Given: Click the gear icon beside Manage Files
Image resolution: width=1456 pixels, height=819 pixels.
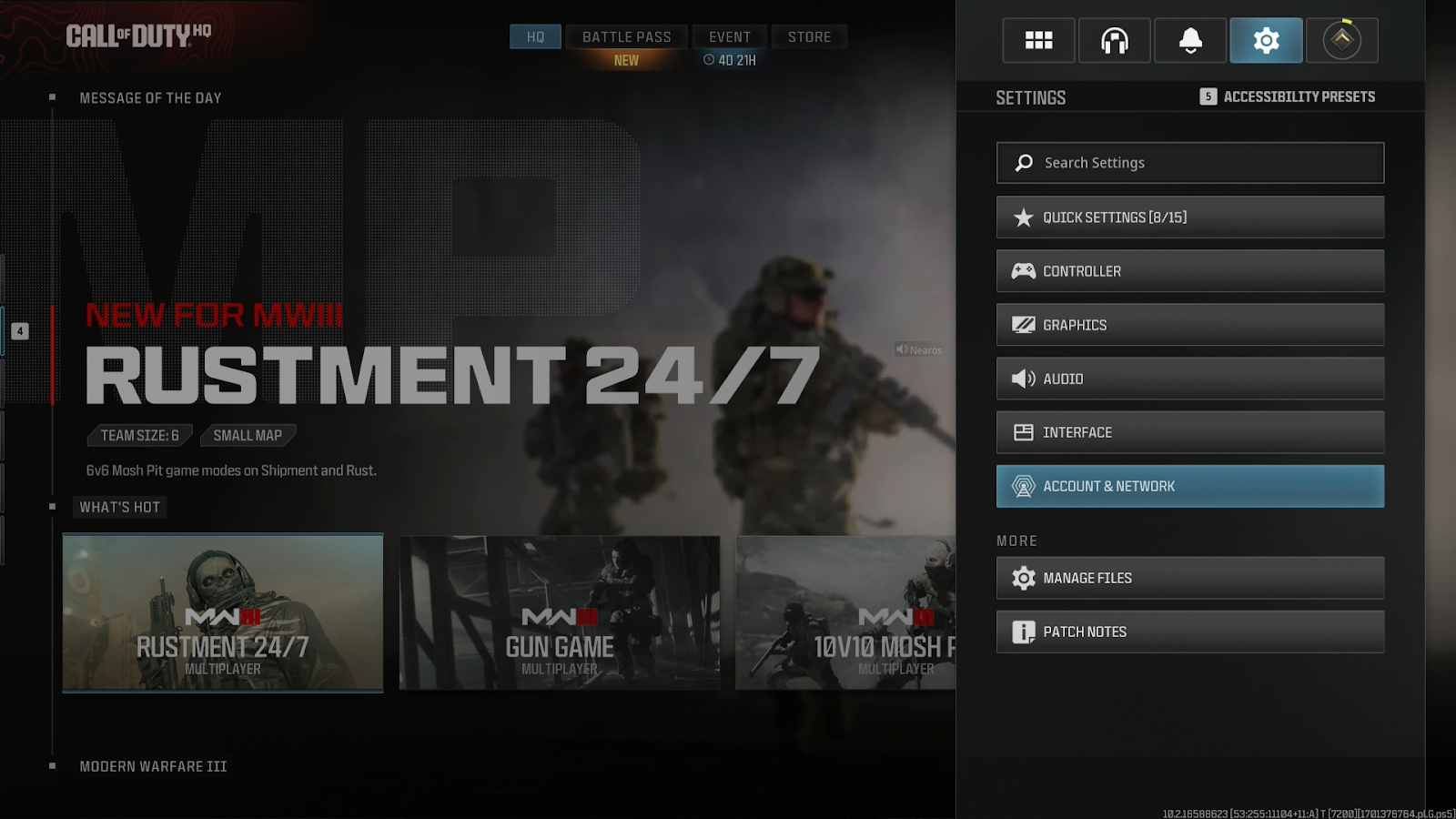Looking at the screenshot, I should pyautogui.click(x=1024, y=578).
